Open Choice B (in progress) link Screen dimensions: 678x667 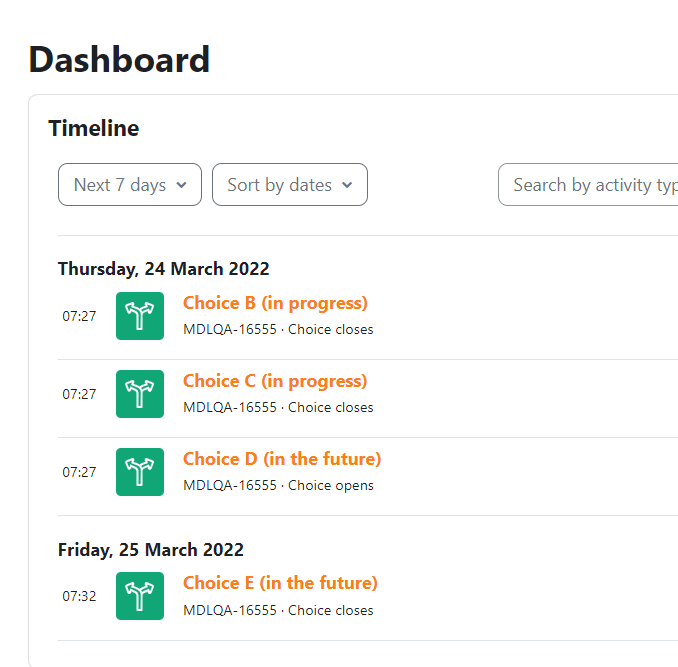275,303
